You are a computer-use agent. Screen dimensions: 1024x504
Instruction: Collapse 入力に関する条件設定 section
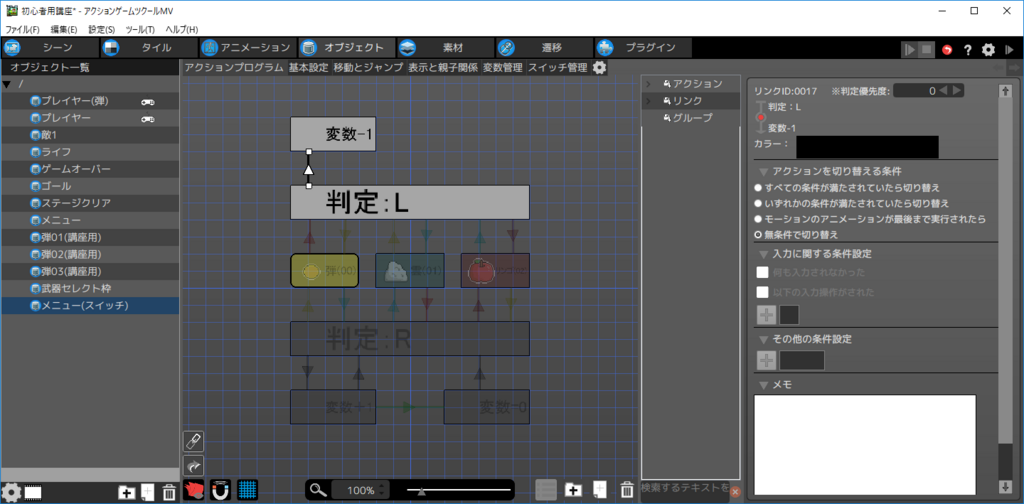(763, 253)
